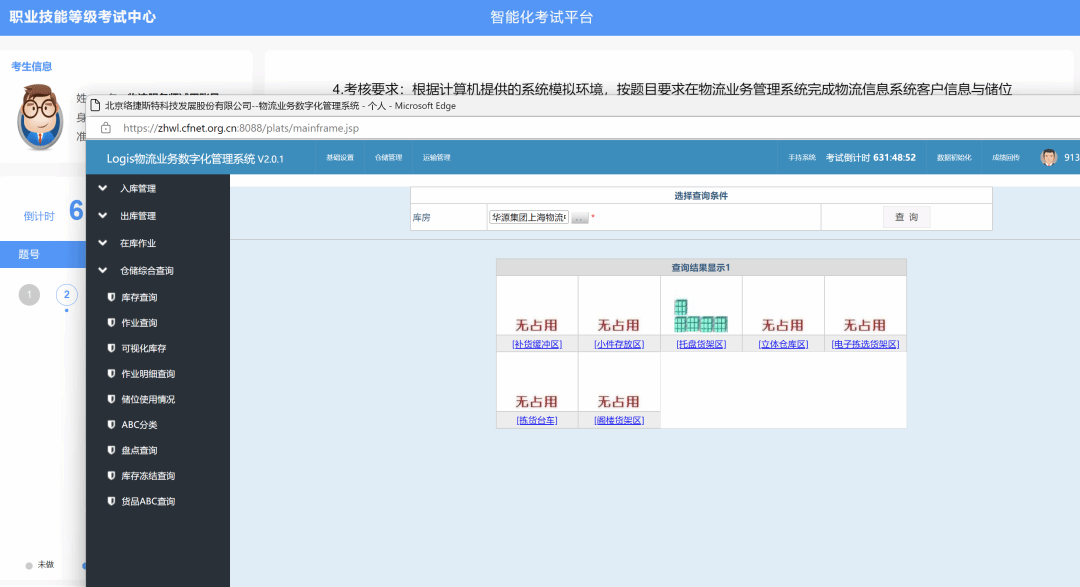Click the shield icon next to 可视化库存
This screenshot has width=1080, height=587.
(111, 348)
